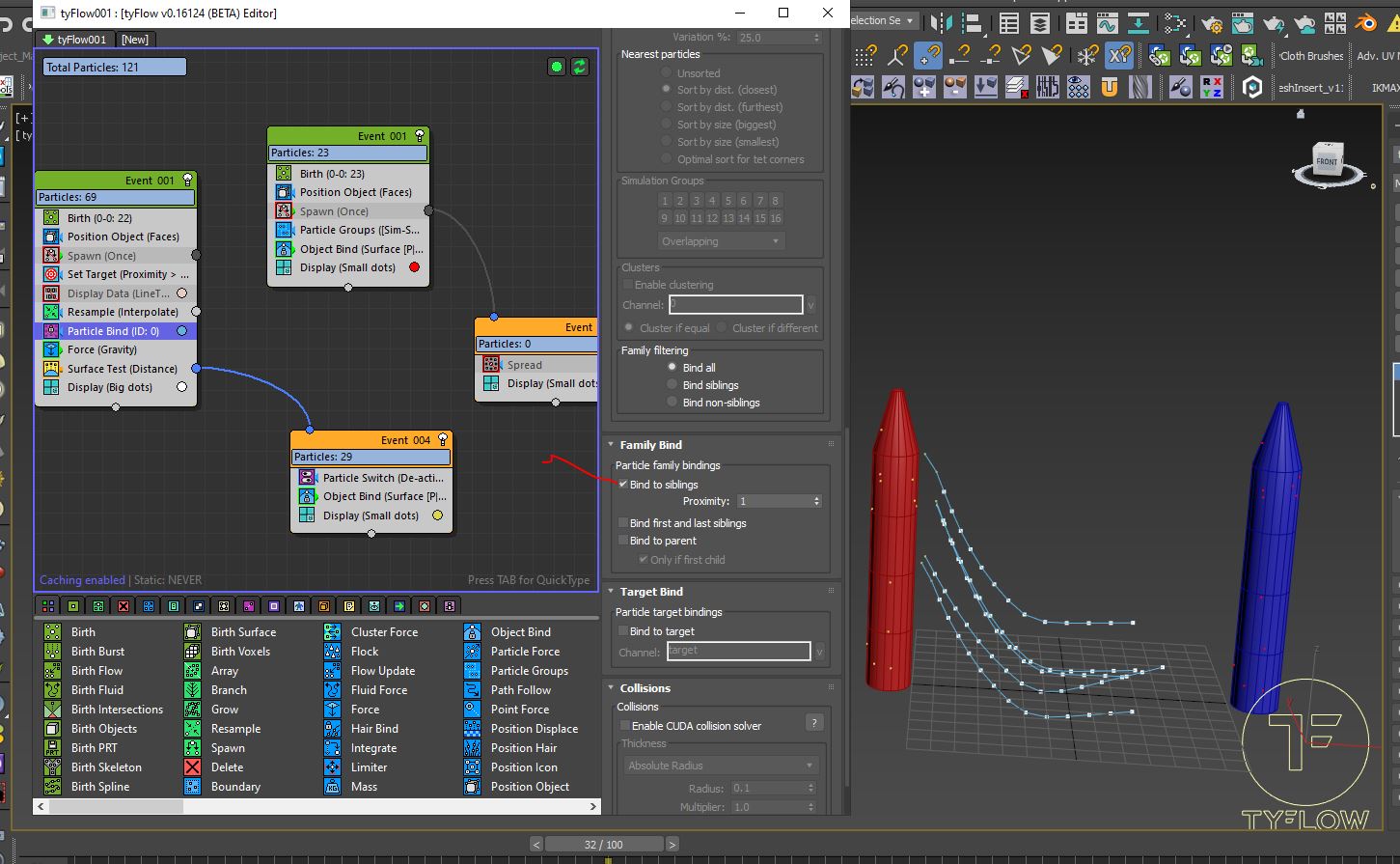The width and height of the screenshot is (1400, 864).
Task: Select the Cluster Force operator icon
Action: [332, 632]
